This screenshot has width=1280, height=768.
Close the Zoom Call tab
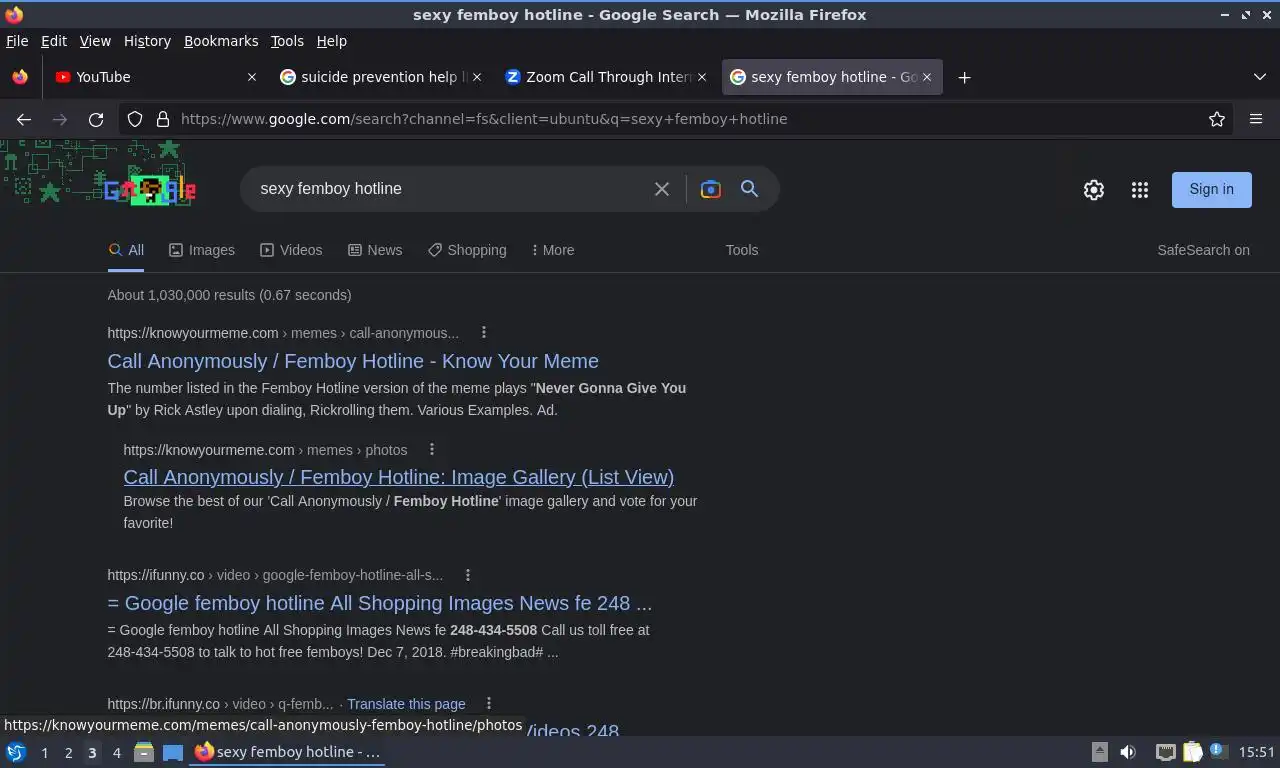tap(702, 77)
